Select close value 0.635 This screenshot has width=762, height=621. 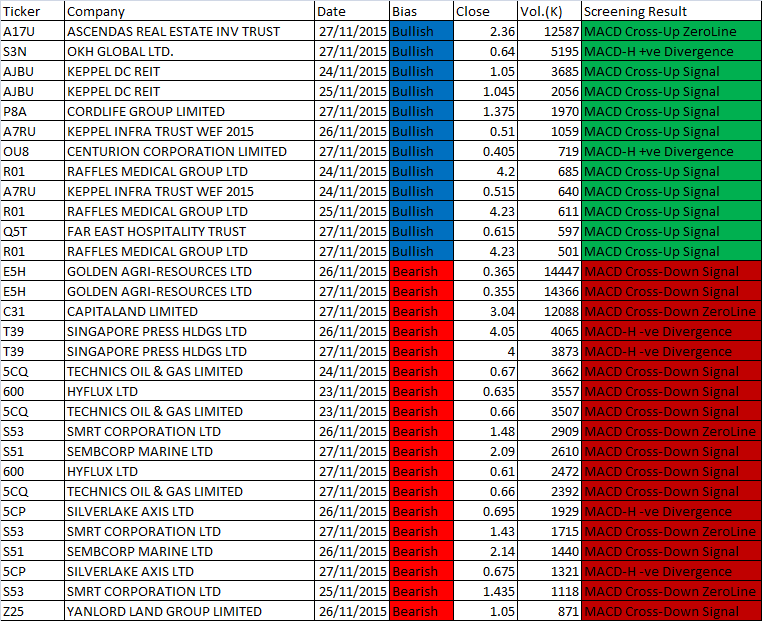coord(485,391)
